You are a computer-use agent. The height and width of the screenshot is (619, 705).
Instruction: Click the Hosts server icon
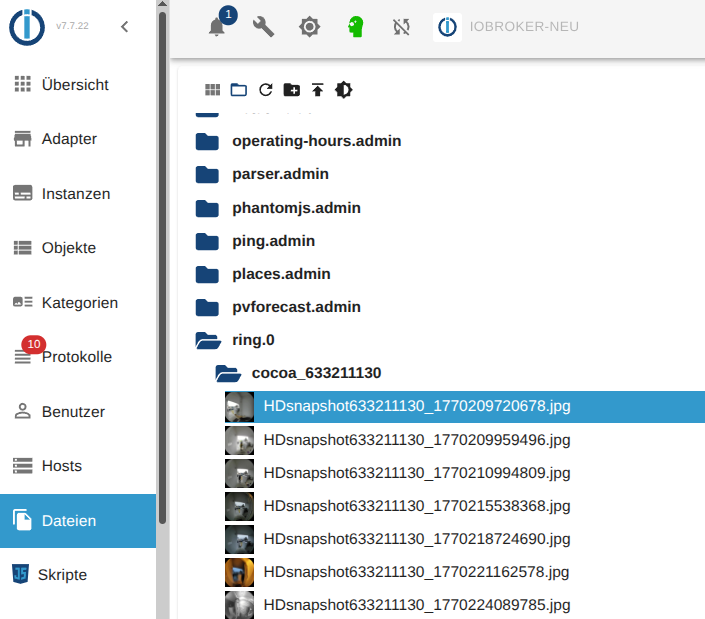[x=22, y=466]
